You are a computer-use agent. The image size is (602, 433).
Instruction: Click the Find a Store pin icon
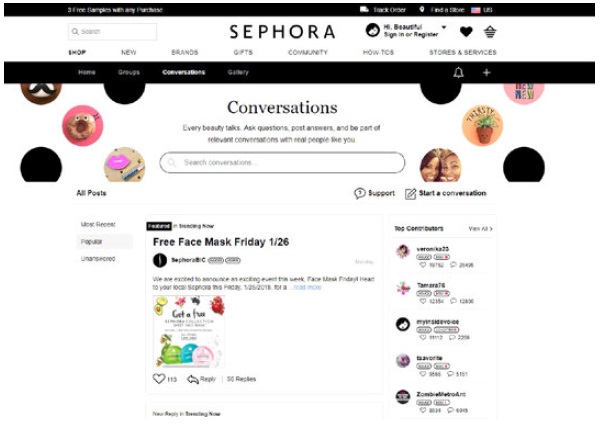[x=422, y=9]
